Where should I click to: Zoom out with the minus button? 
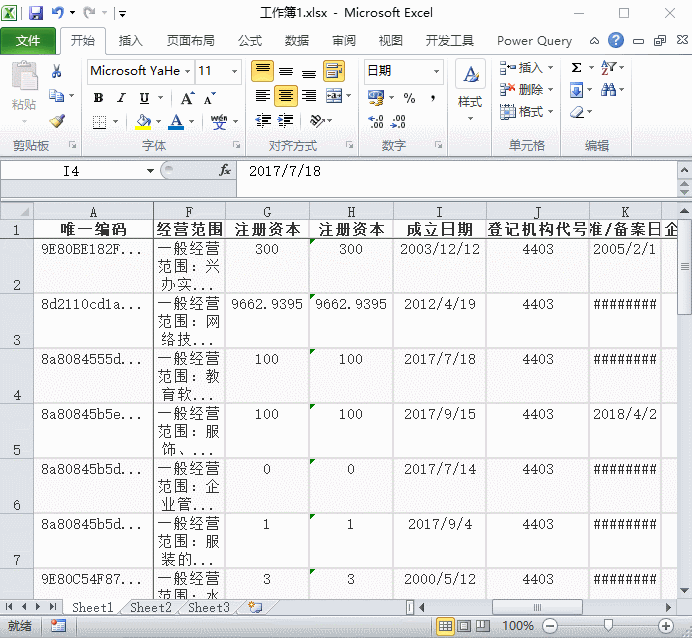coord(550,626)
